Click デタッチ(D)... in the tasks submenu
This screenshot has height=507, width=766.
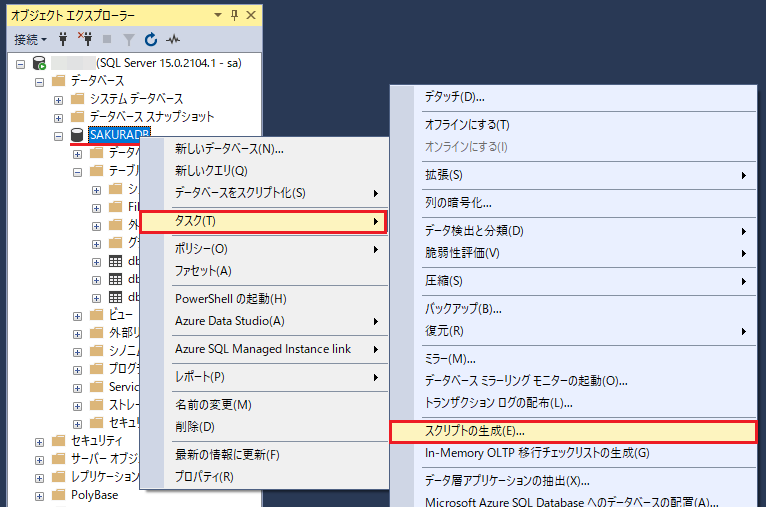(x=454, y=97)
